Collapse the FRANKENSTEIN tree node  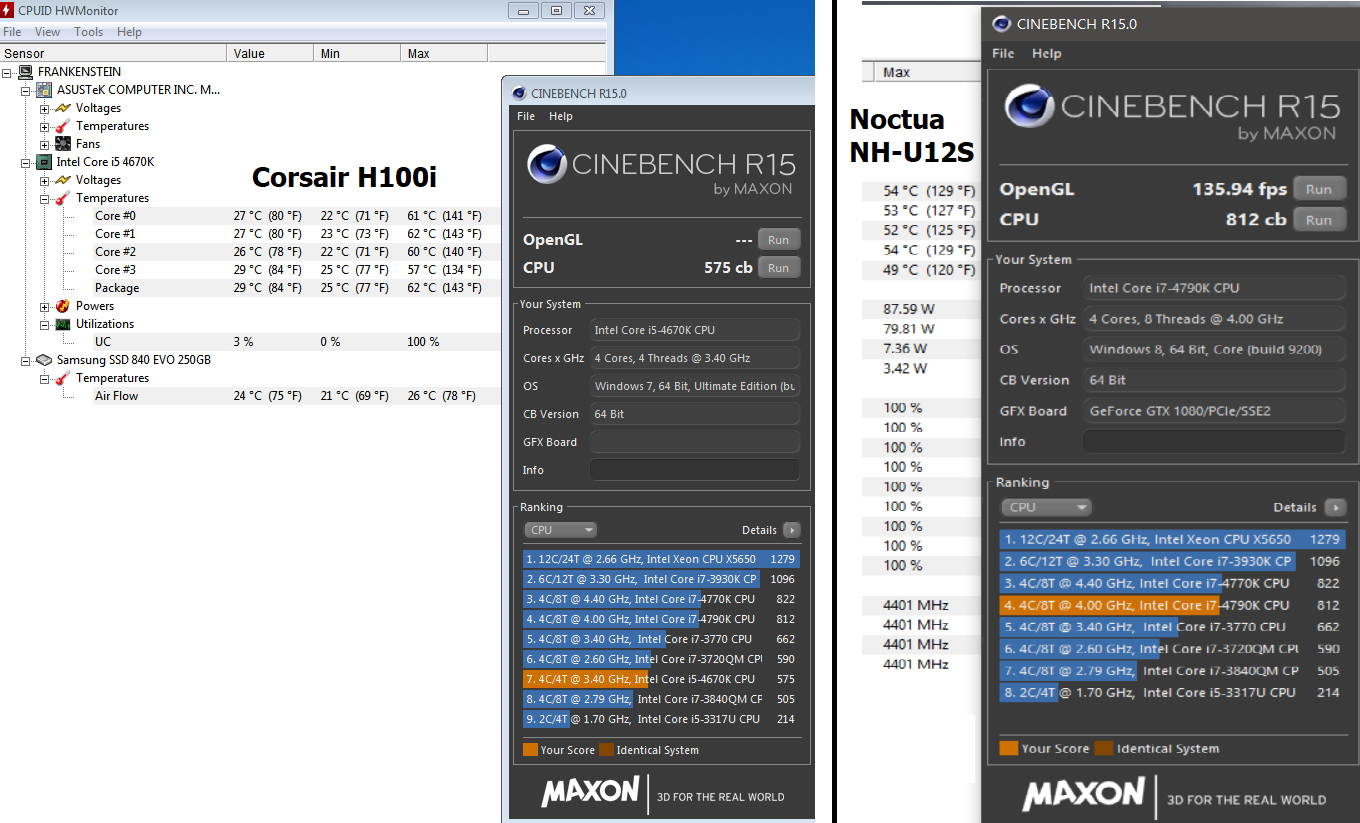(x=8, y=72)
